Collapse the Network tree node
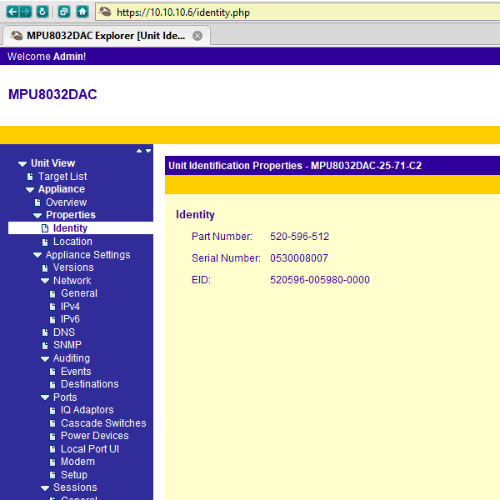 tap(45, 281)
